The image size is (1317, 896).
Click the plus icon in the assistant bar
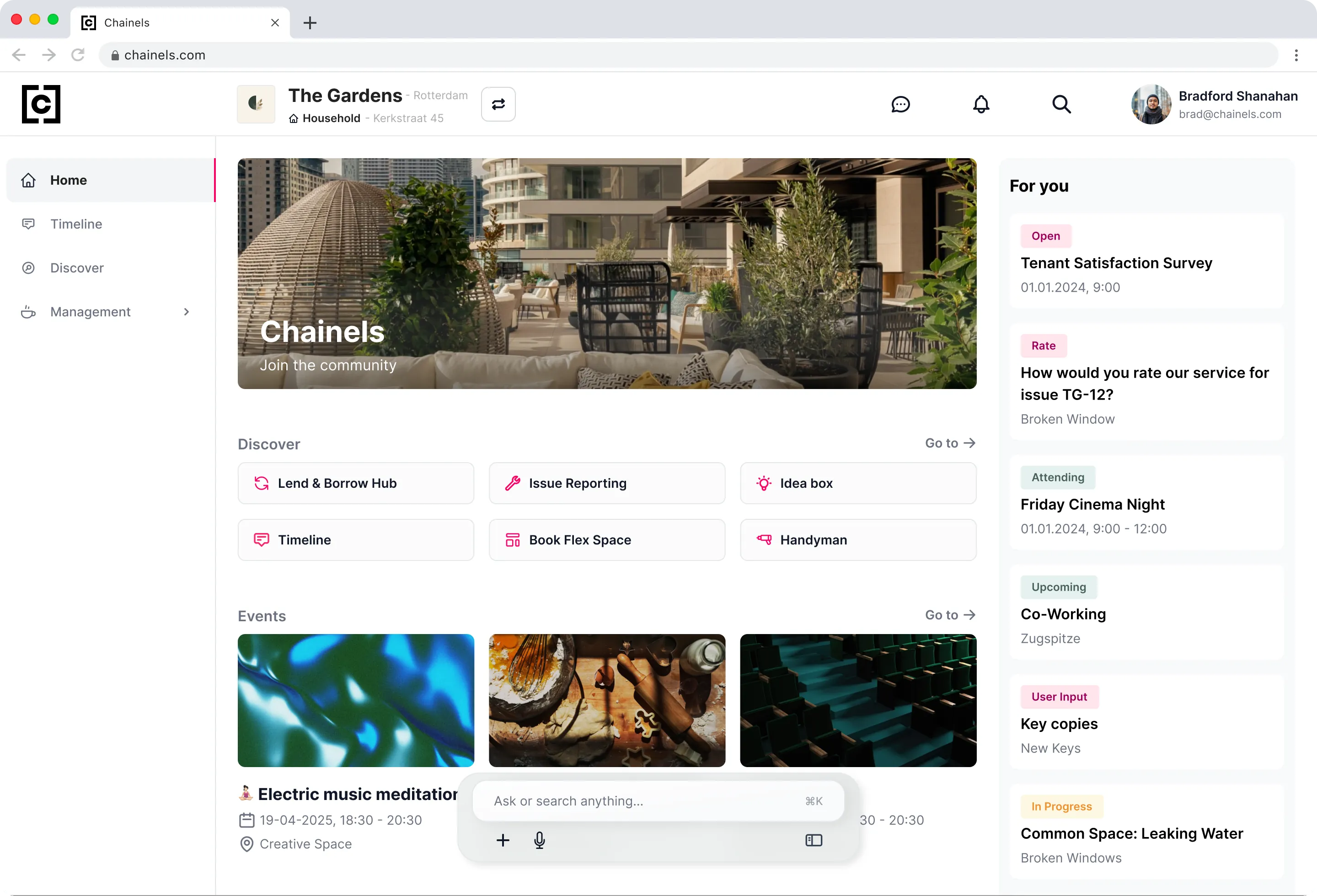(x=503, y=840)
